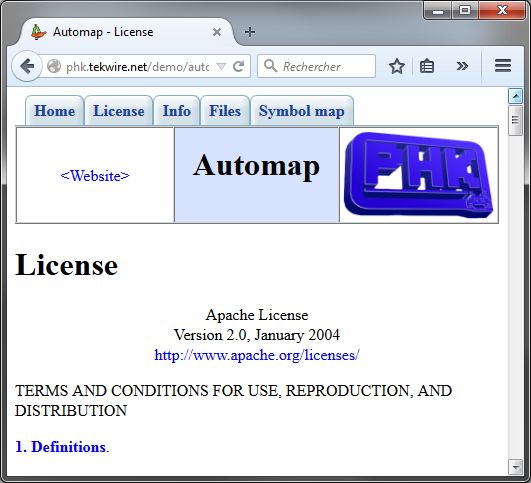Image resolution: width=531 pixels, height=483 pixels.
Task: Click the globe site identity icon
Action: pos(54,66)
